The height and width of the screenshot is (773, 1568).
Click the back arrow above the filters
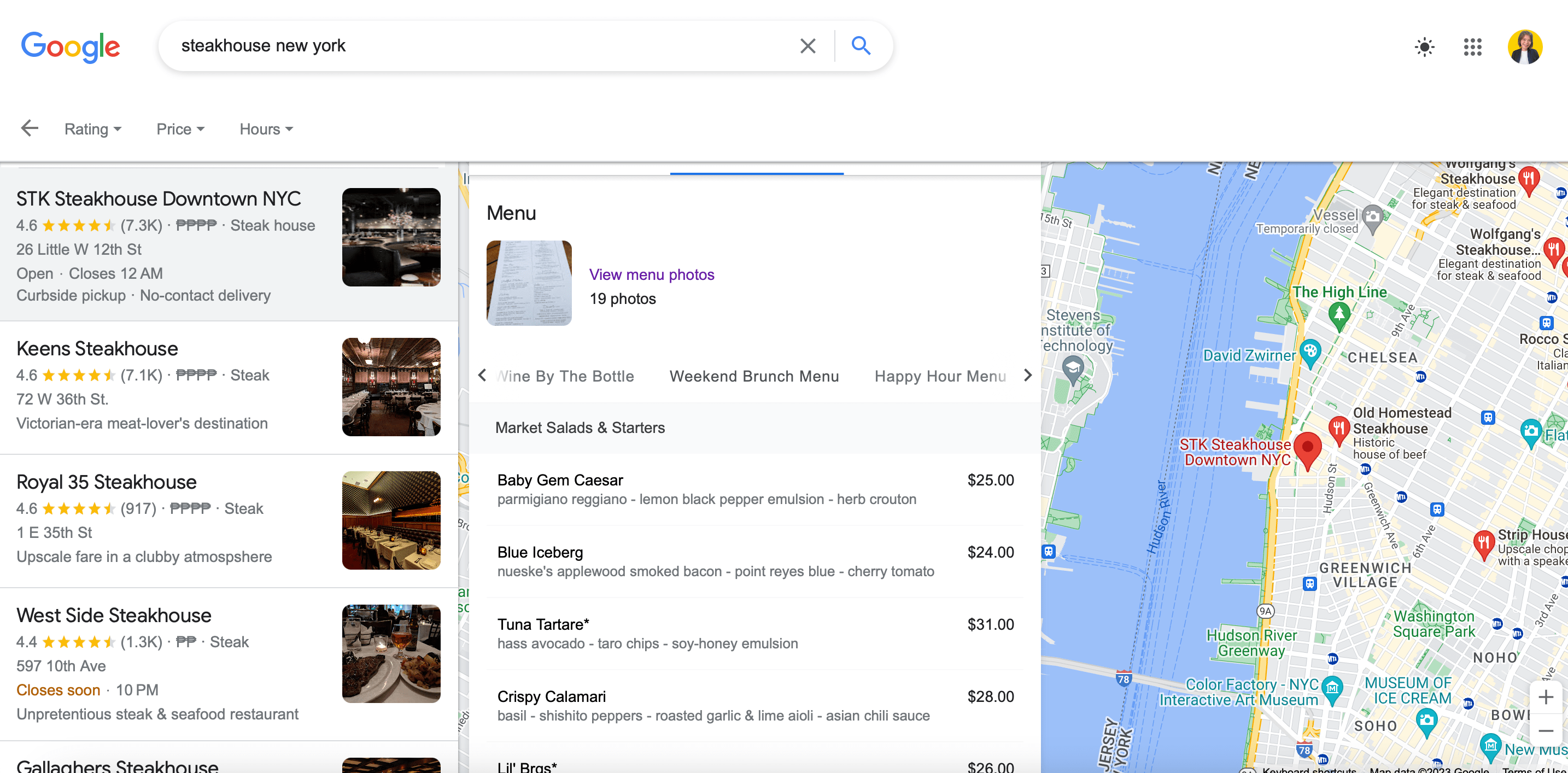pos(30,128)
